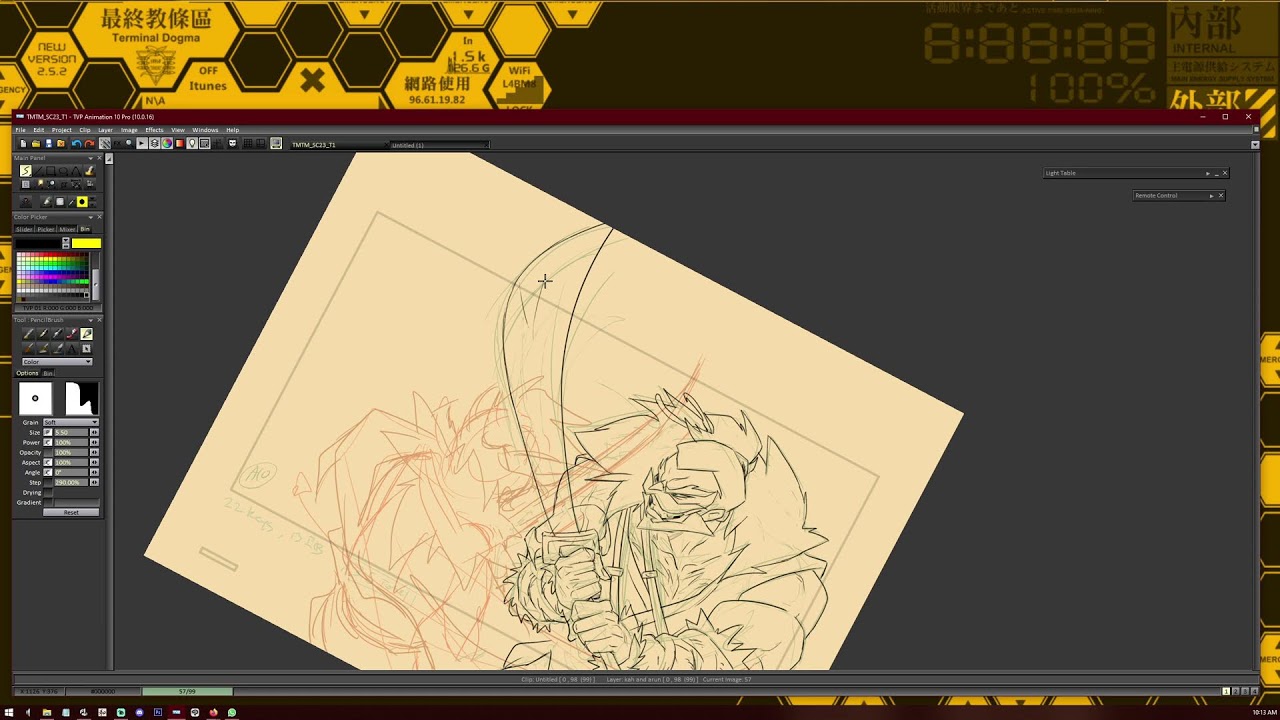1280x720 pixels.
Task: Open the File menu
Action: tap(20, 130)
